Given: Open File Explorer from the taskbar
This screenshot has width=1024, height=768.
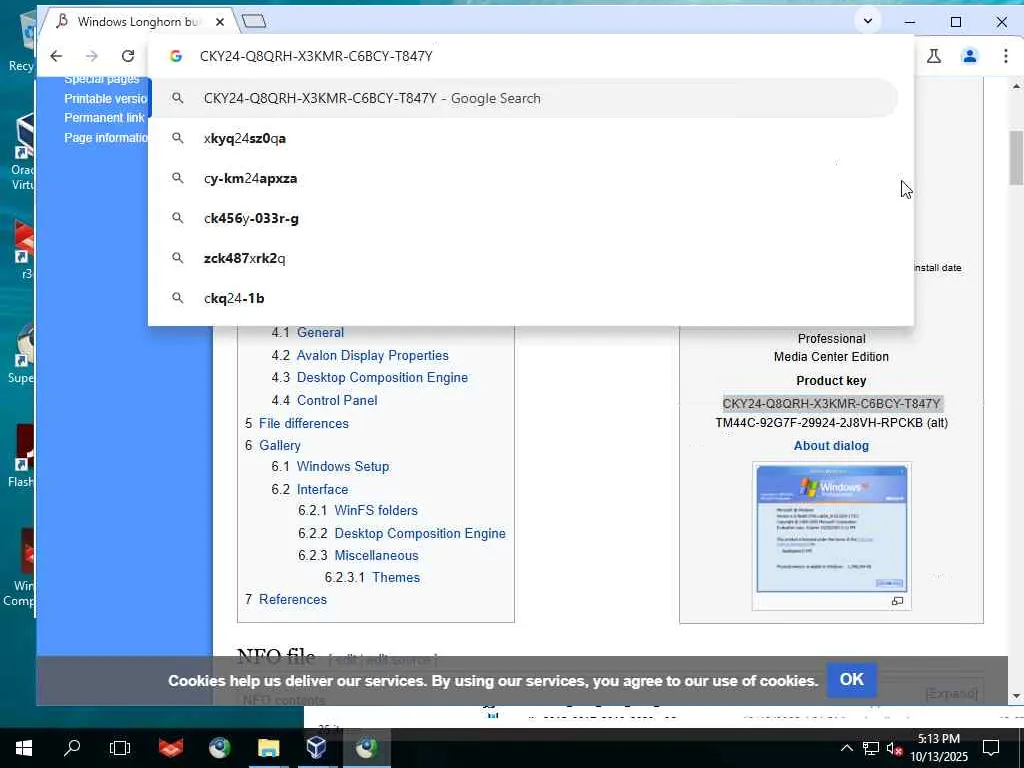Looking at the screenshot, I should 268,748.
